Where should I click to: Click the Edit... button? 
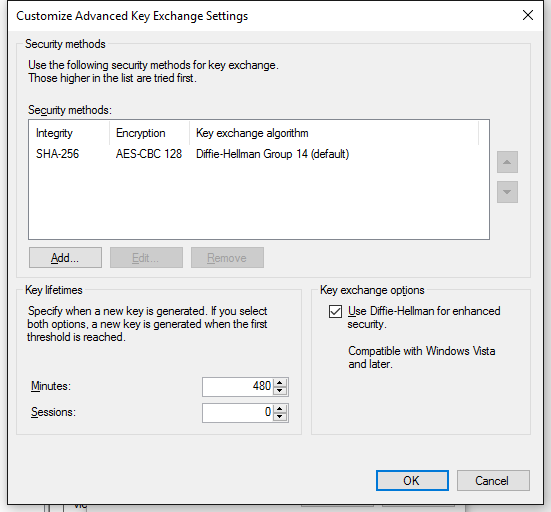[x=146, y=258]
